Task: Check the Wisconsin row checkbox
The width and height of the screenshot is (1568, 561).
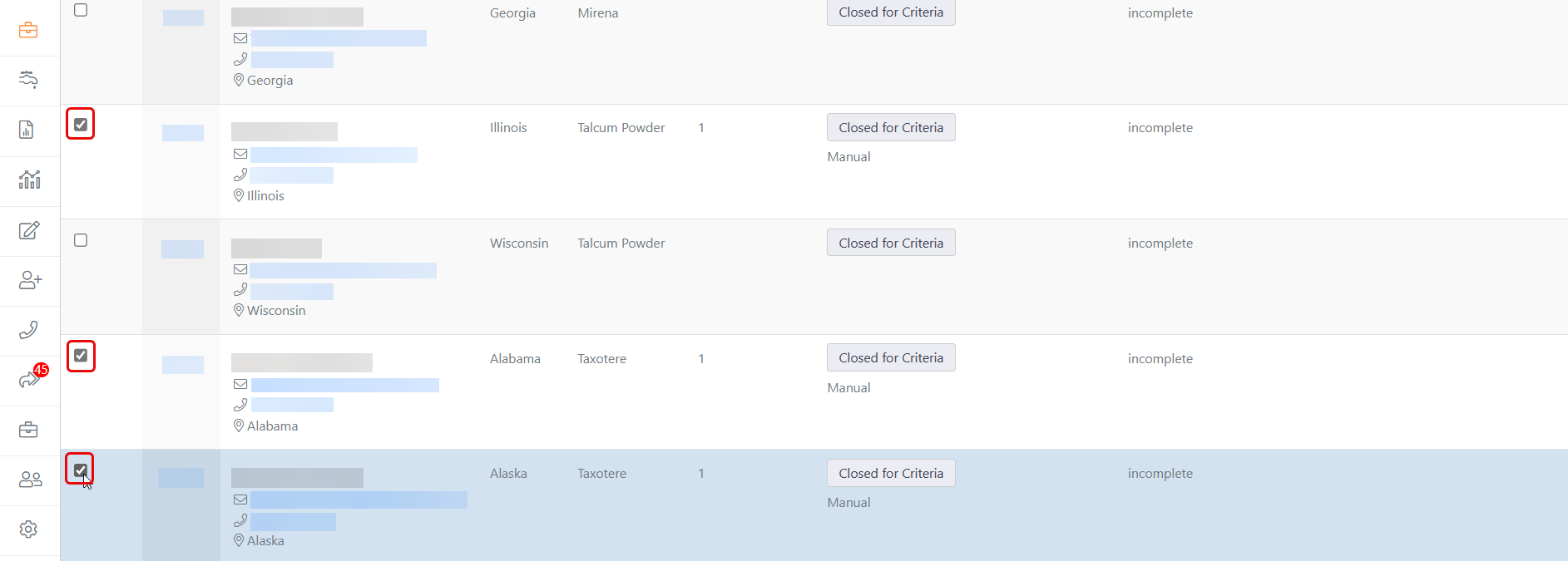Action: (x=81, y=240)
